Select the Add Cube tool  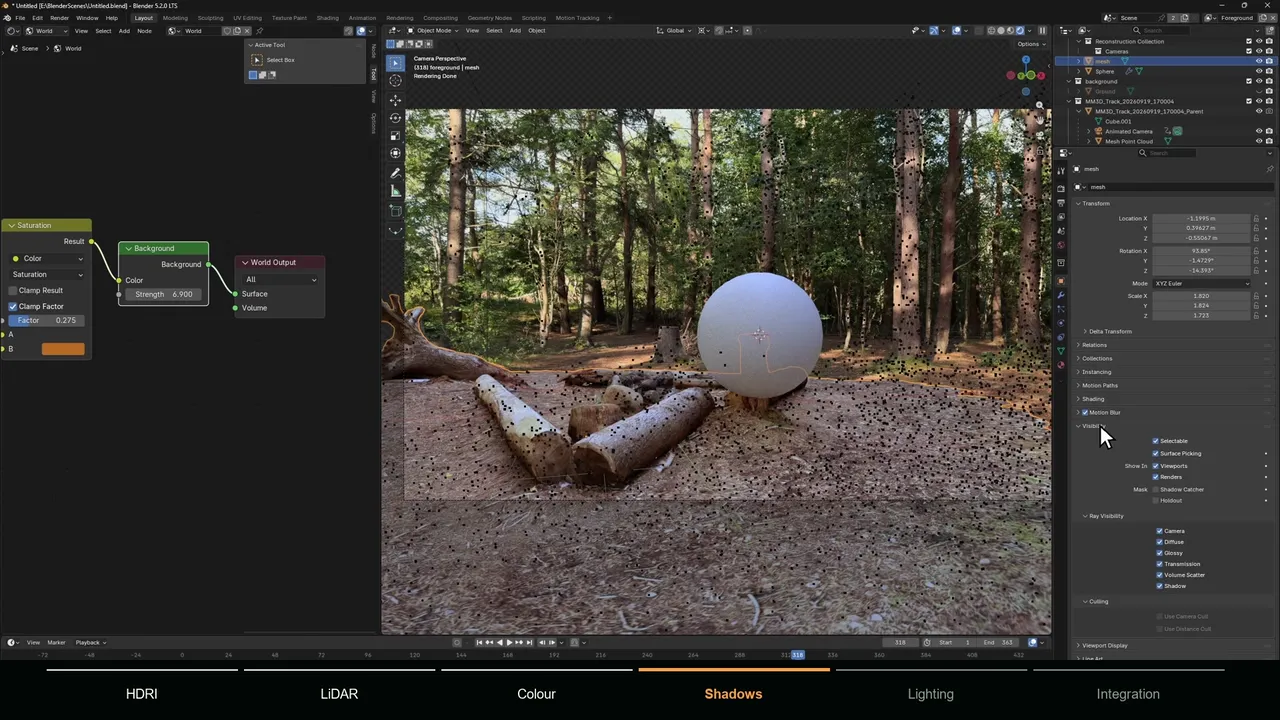coord(396,211)
